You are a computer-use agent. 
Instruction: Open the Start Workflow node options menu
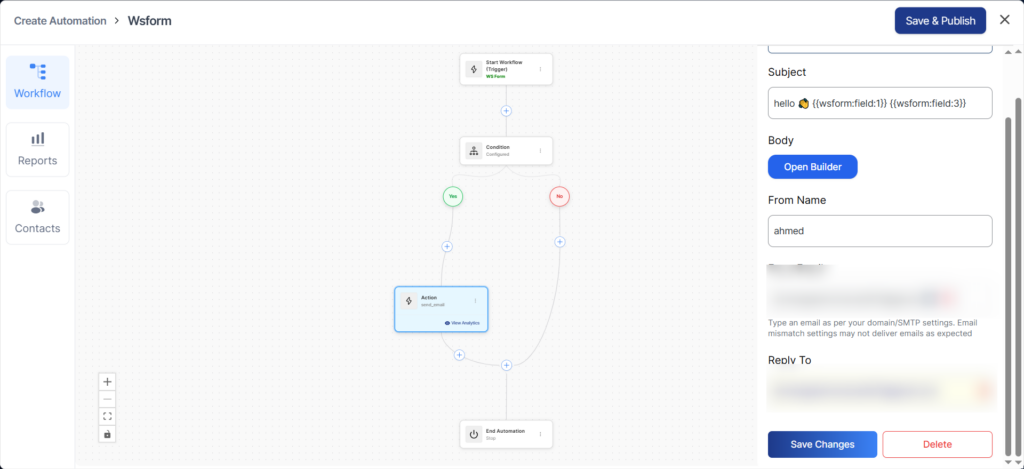[x=540, y=69]
